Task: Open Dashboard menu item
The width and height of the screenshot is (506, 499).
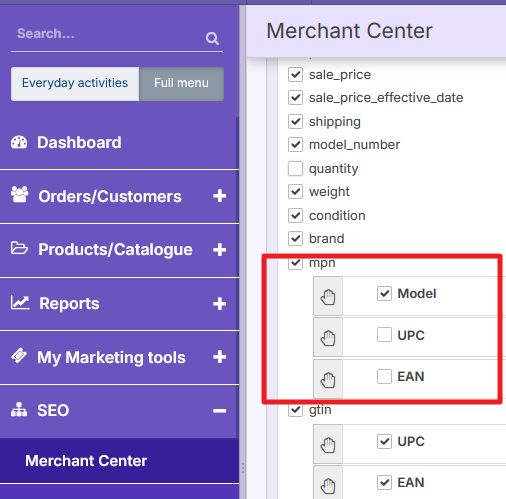Action: [79, 142]
